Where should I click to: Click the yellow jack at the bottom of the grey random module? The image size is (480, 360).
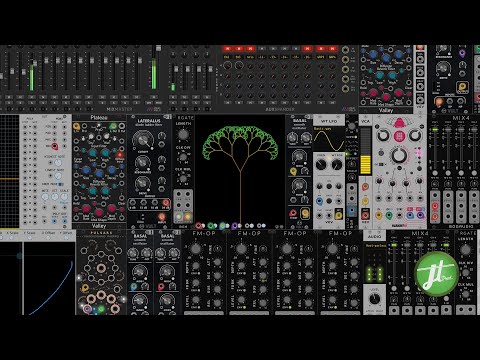(x=379, y=215)
